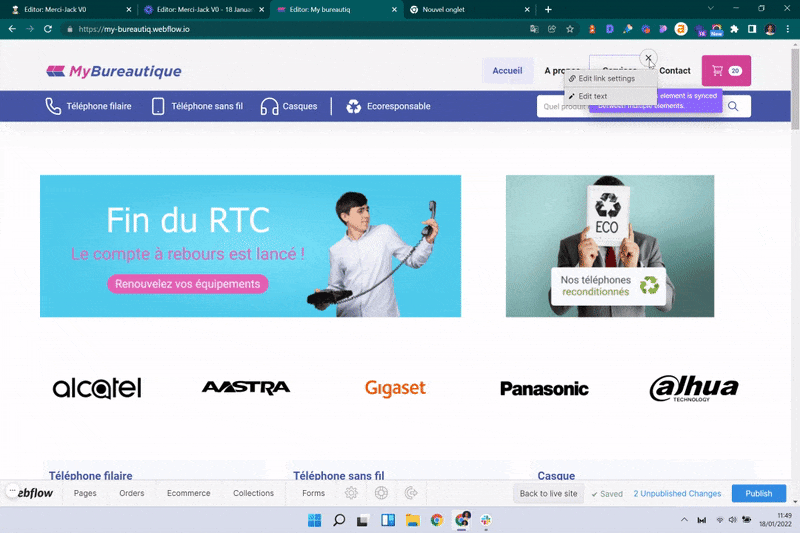Open 2 Unpublished Changes link
This screenshot has width=800, height=533.
coord(677,493)
